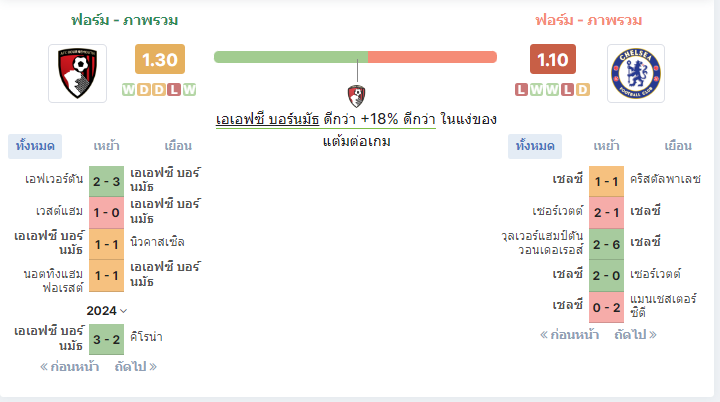Click the green part of the comparison bar
The height and width of the screenshot is (402, 720).
coord(291,57)
